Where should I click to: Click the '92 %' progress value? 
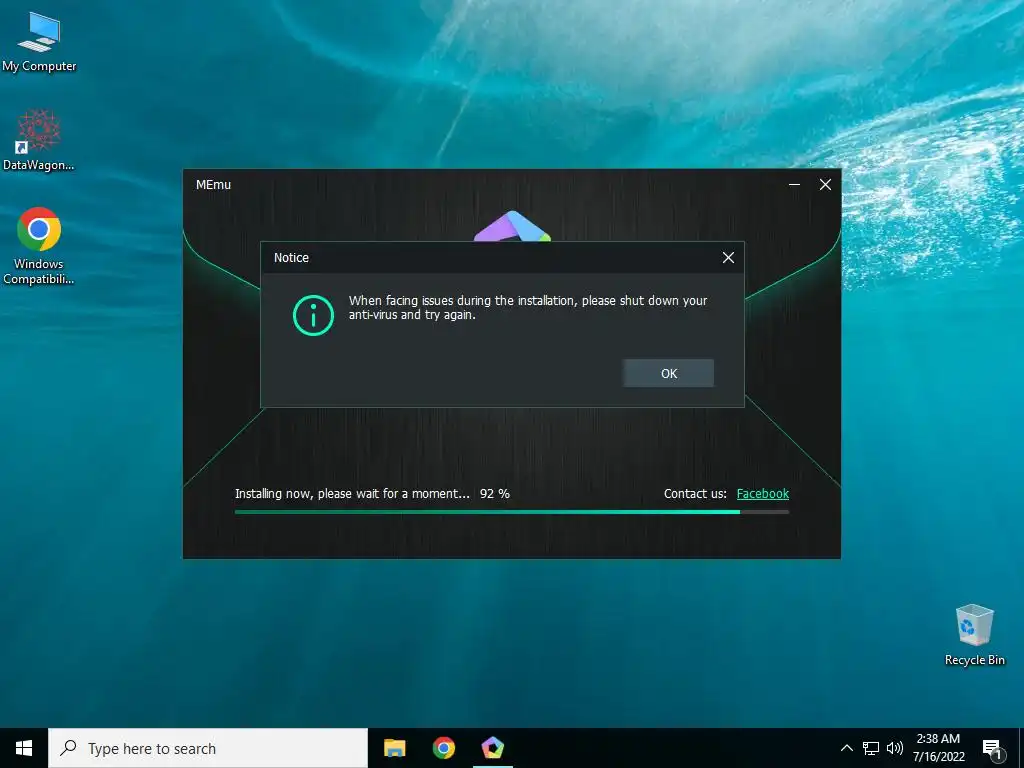coord(494,494)
